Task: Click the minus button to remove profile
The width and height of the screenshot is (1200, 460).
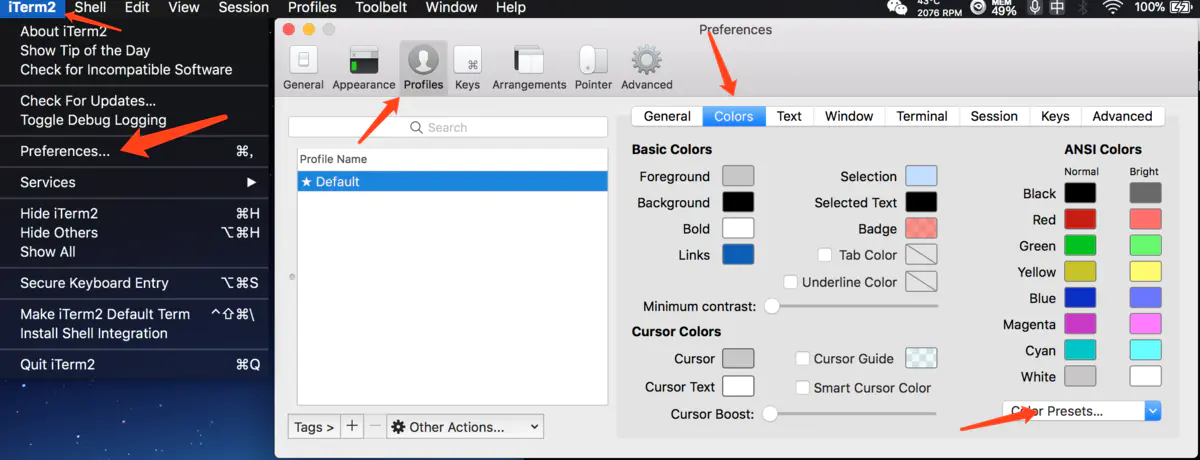Action: coord(375,427)
